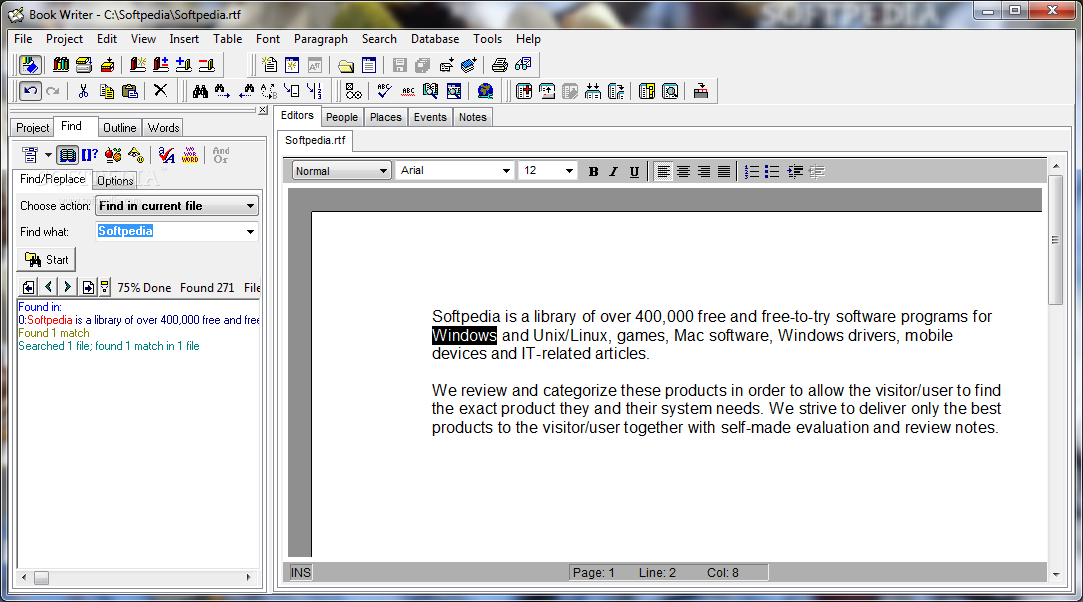The width and height of the screenshot is (1083, 602).
Task: Click the apple and fruit icon in Find panel
Action: [x=113, y=155]
